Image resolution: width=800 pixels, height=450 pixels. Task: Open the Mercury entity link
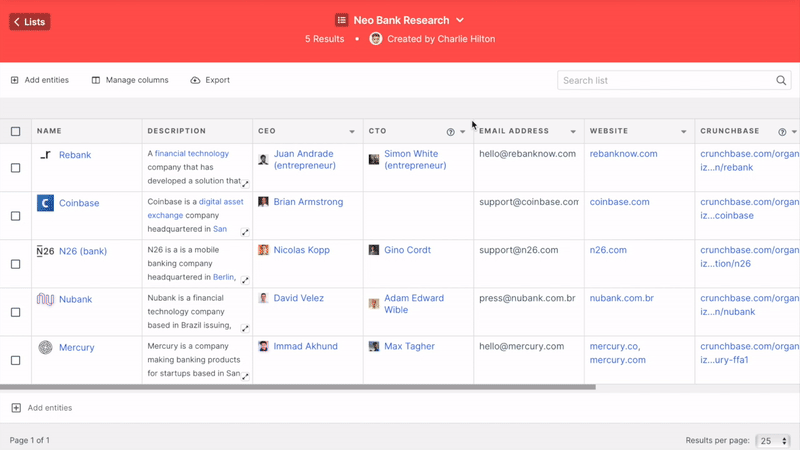click(77, 347)
